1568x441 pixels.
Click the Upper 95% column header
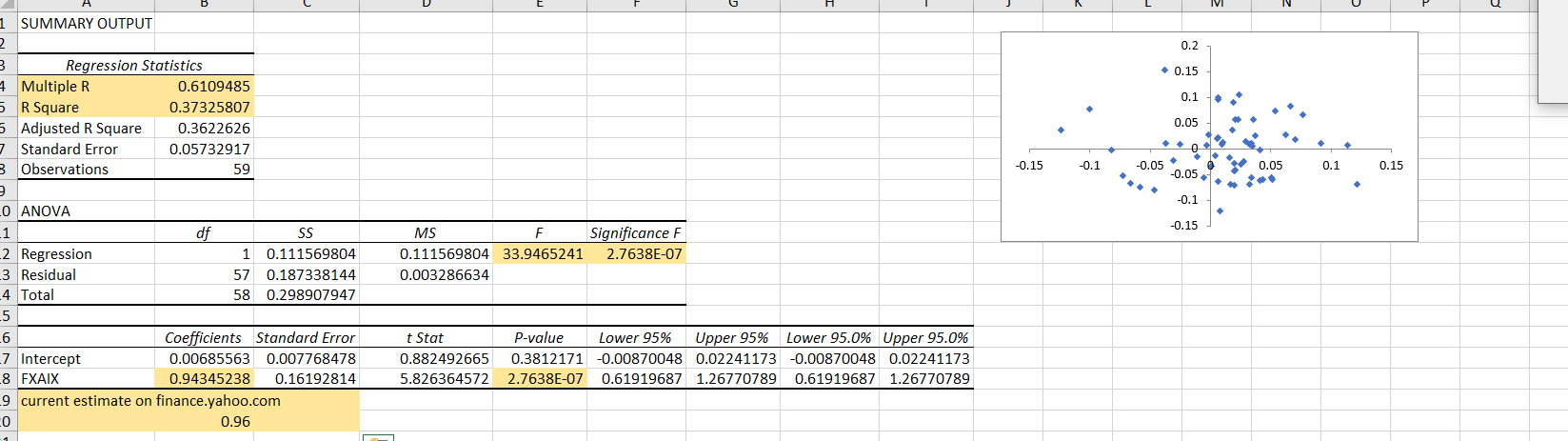pos(733,337)
